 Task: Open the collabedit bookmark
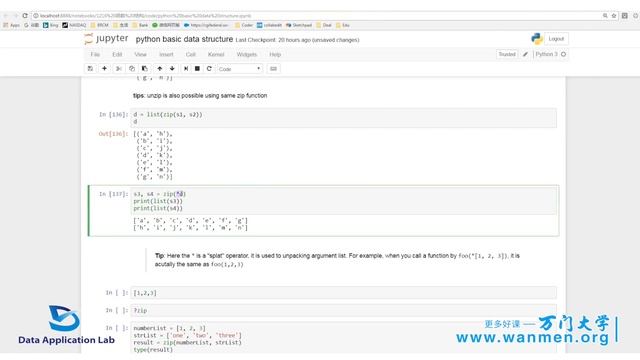(x=269, y=25)
